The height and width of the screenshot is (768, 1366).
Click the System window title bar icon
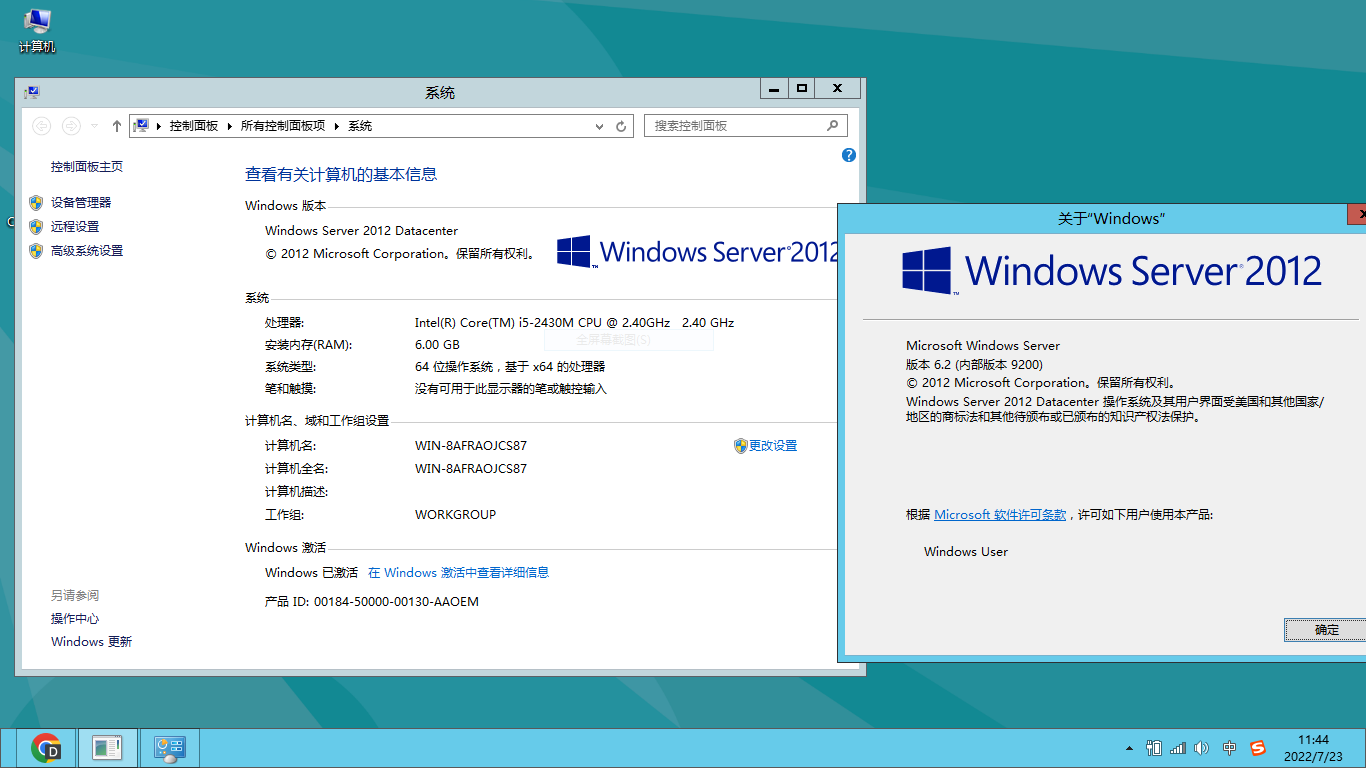[x=31, y=92]
